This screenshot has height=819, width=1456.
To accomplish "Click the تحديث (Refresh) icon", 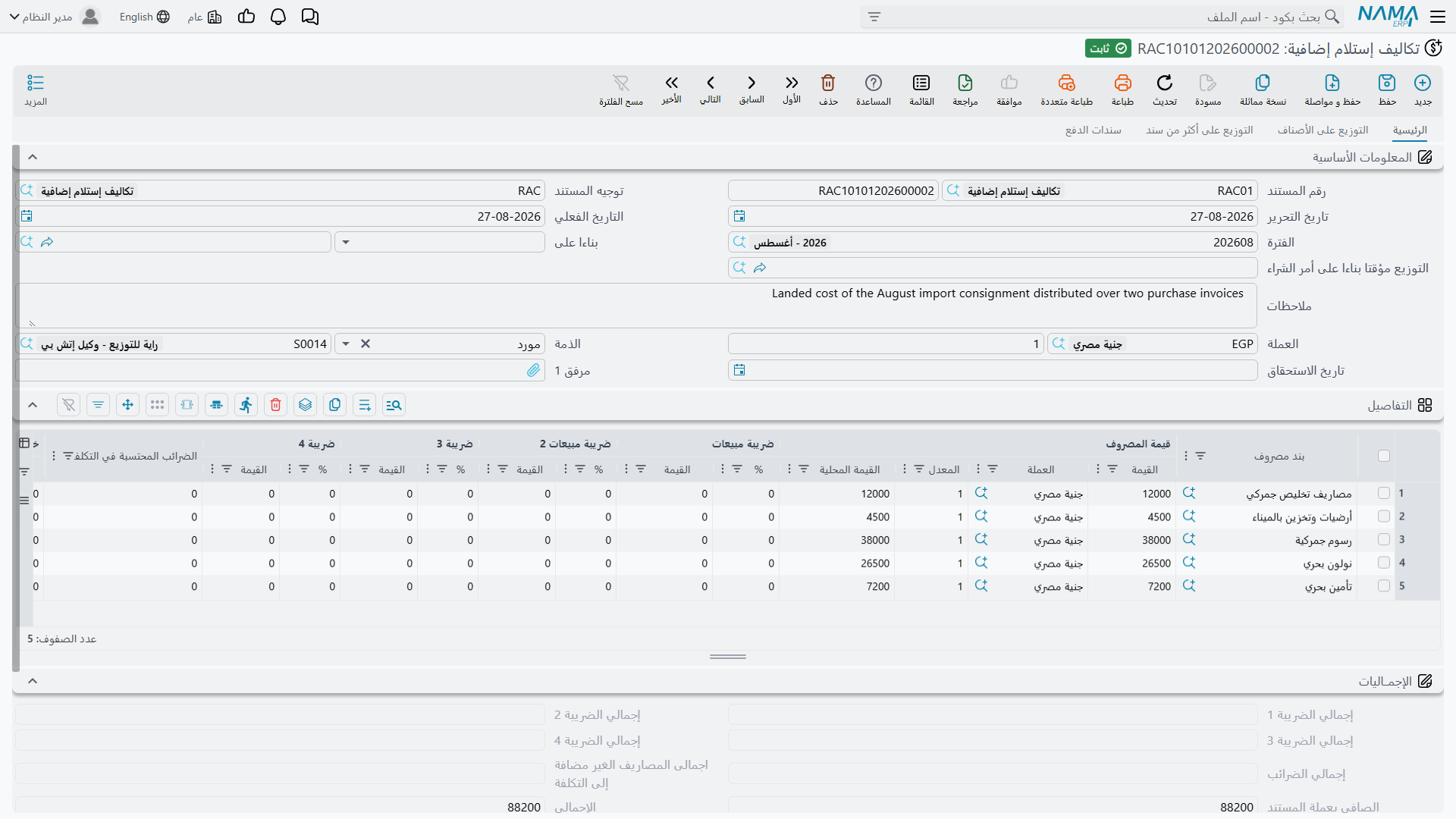I will tap(1165, 83).
